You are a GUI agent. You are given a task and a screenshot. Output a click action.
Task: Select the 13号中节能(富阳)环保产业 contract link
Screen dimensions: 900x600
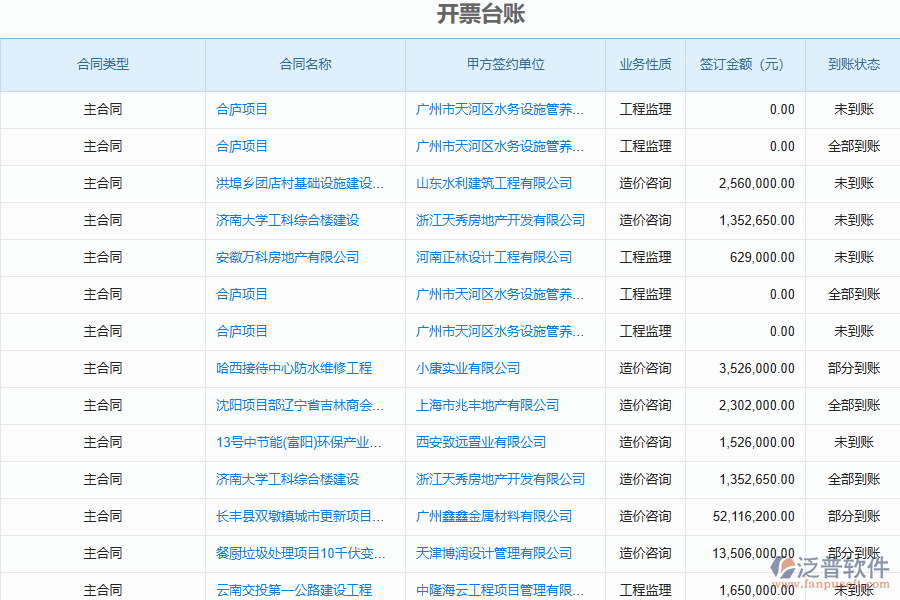pos(300,442)
